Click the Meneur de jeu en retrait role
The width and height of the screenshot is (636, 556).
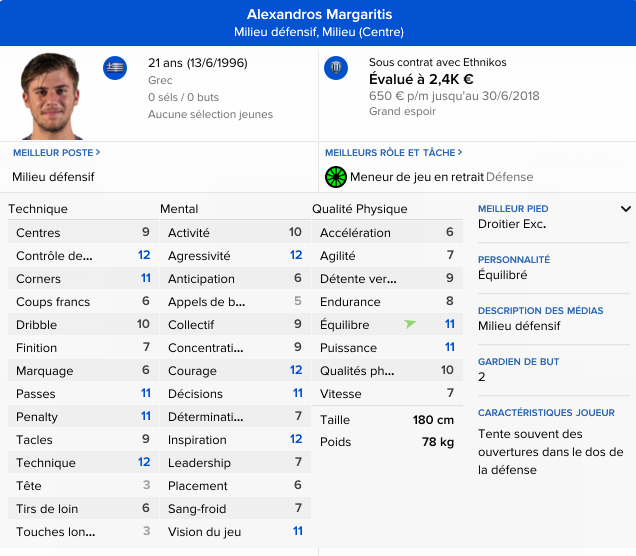pos(416,177)
